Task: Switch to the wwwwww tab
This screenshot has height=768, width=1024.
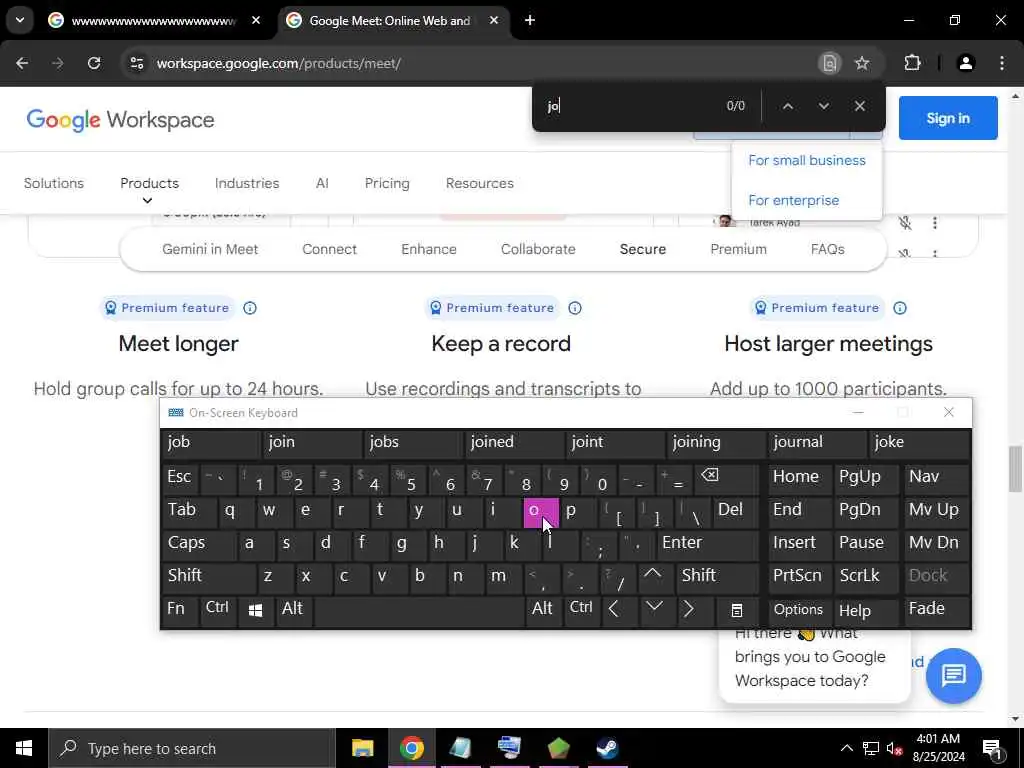Action: [x=153, y=21]
